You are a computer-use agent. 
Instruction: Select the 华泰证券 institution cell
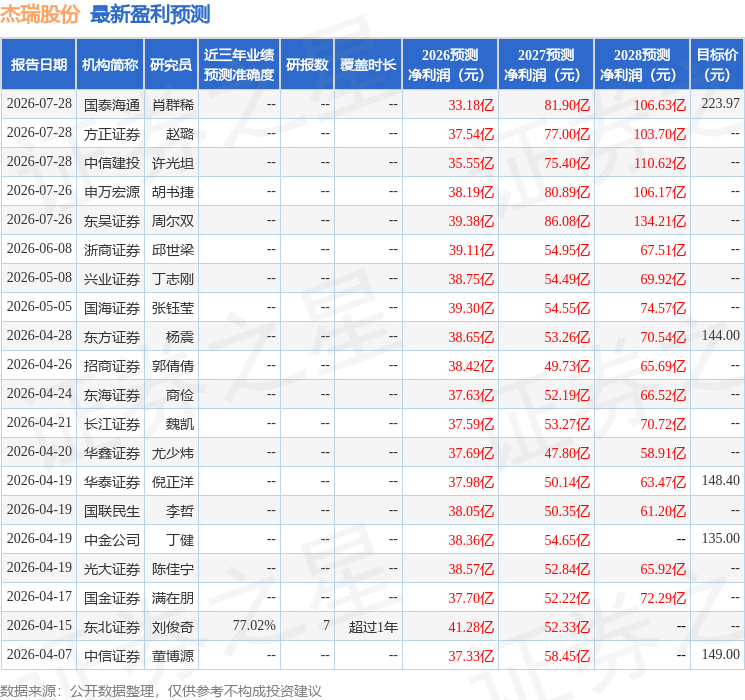[112, 482]
